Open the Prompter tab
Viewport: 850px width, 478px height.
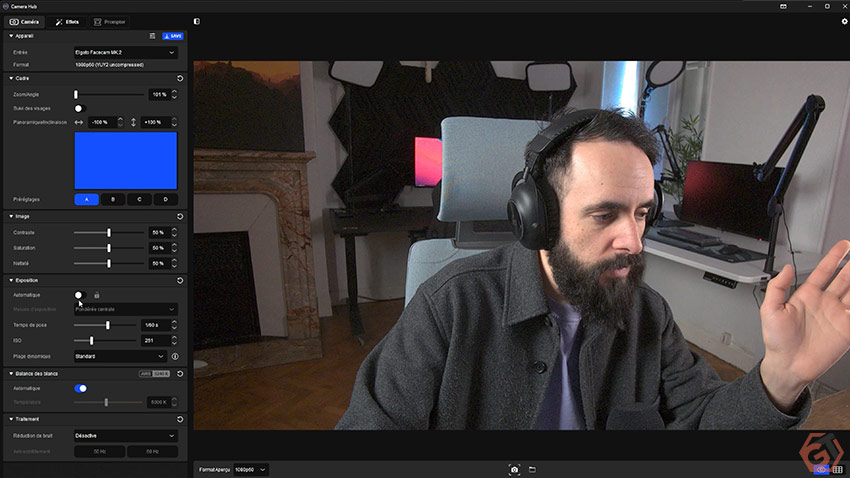click(x=110, y=22)
